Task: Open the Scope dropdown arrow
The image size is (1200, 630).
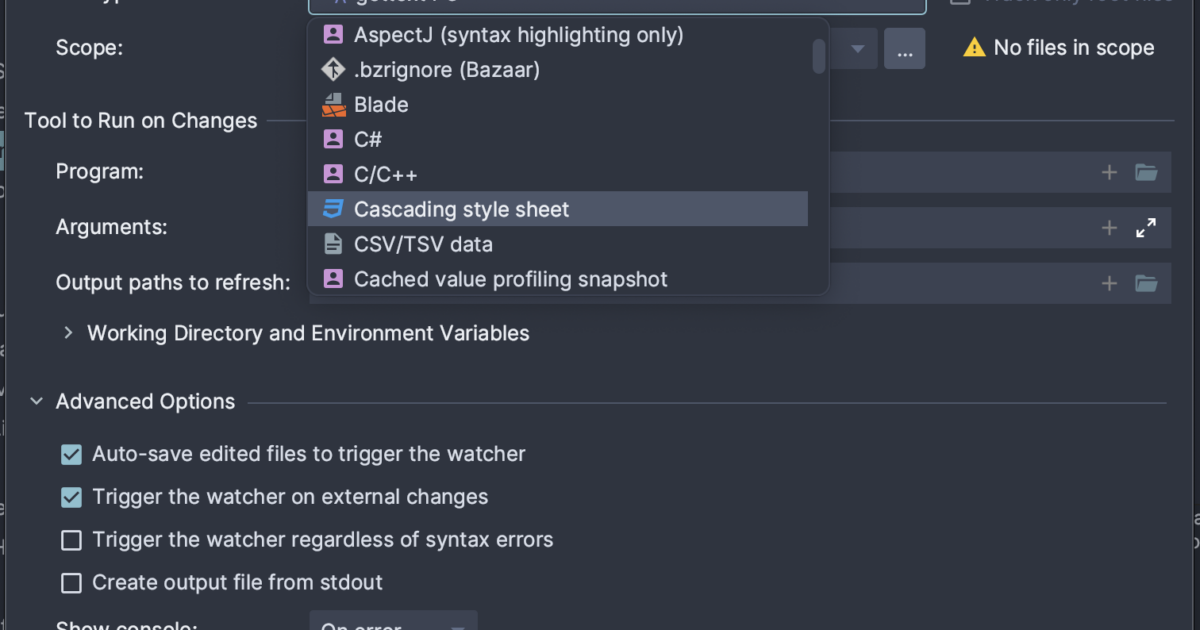Action: point(857,48)
